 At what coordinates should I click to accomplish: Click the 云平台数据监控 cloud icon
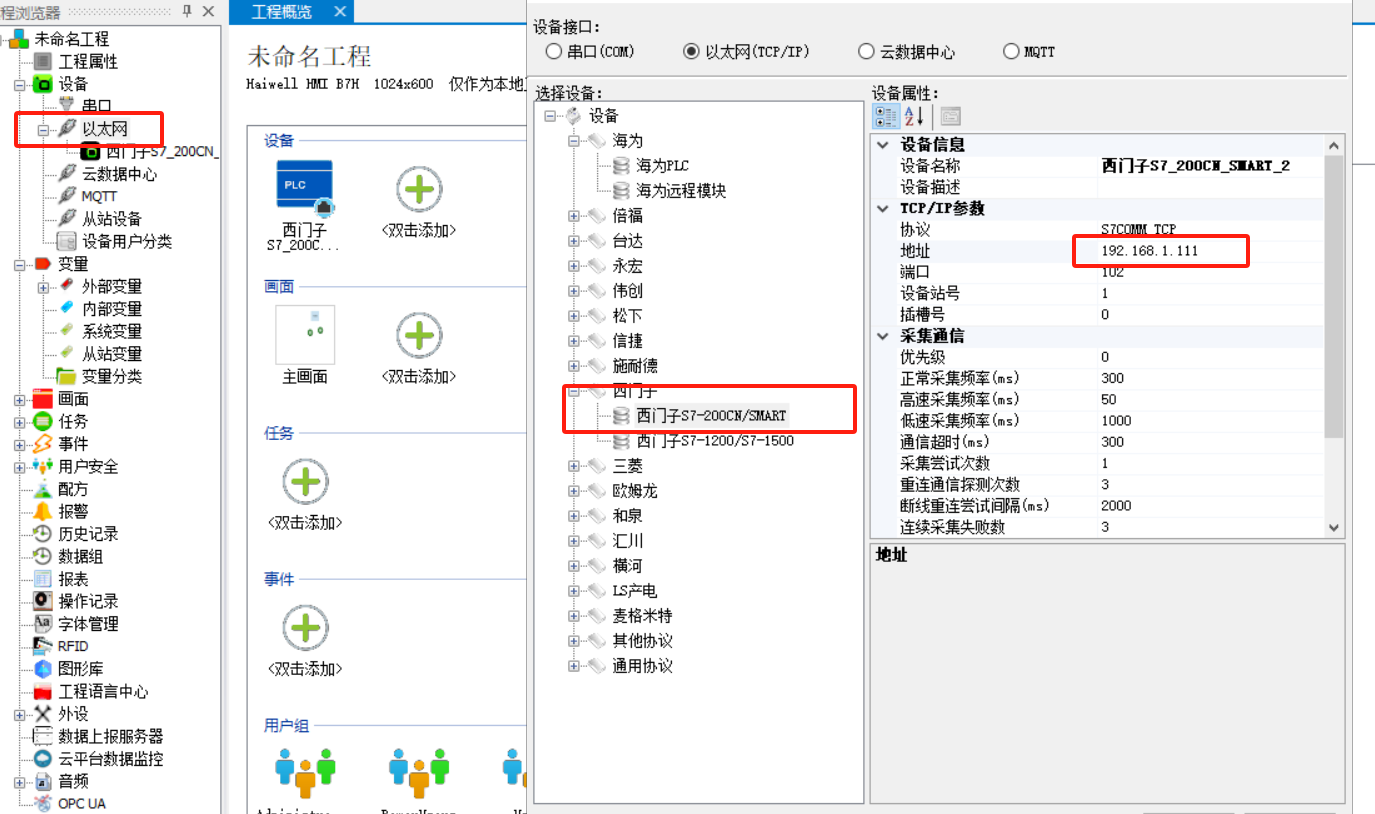43,759
